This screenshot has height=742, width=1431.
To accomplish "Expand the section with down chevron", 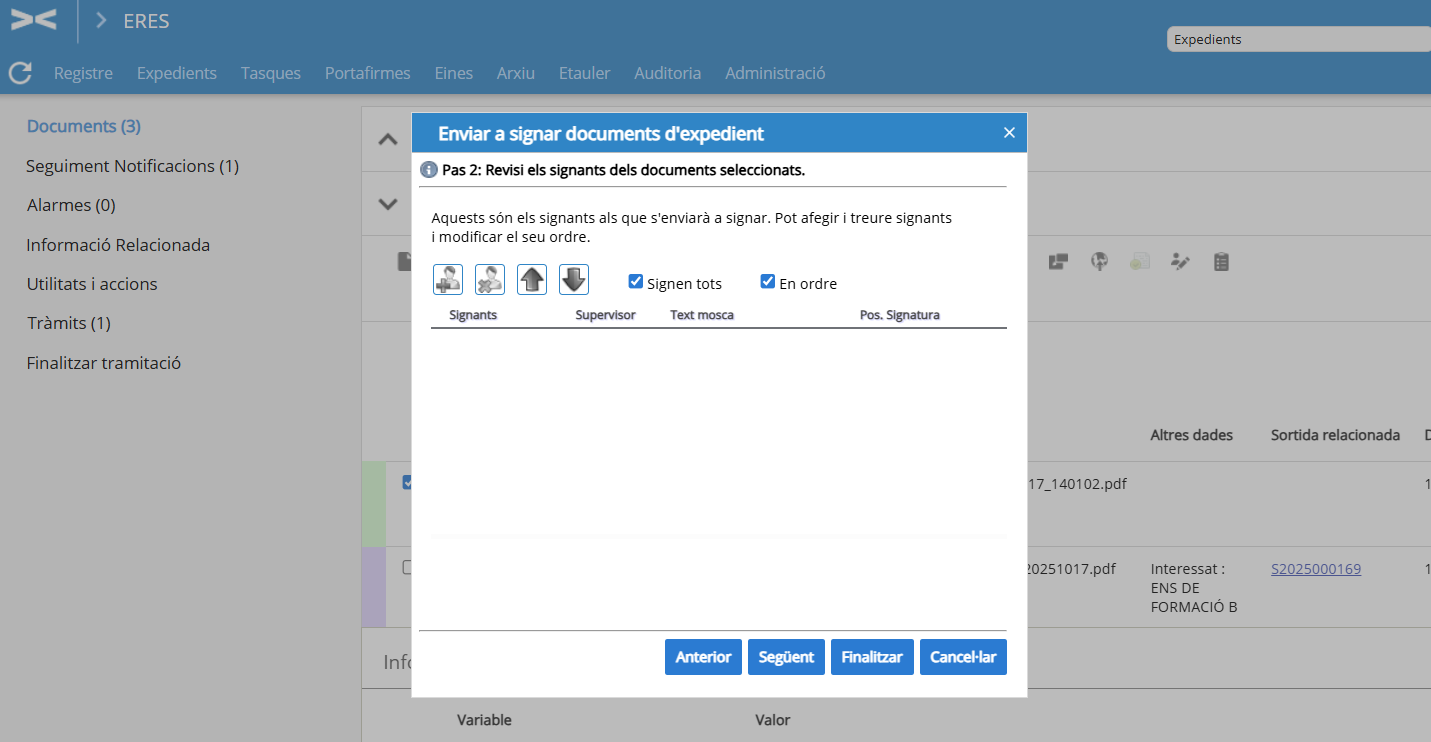I will click(x=388, y=204).
